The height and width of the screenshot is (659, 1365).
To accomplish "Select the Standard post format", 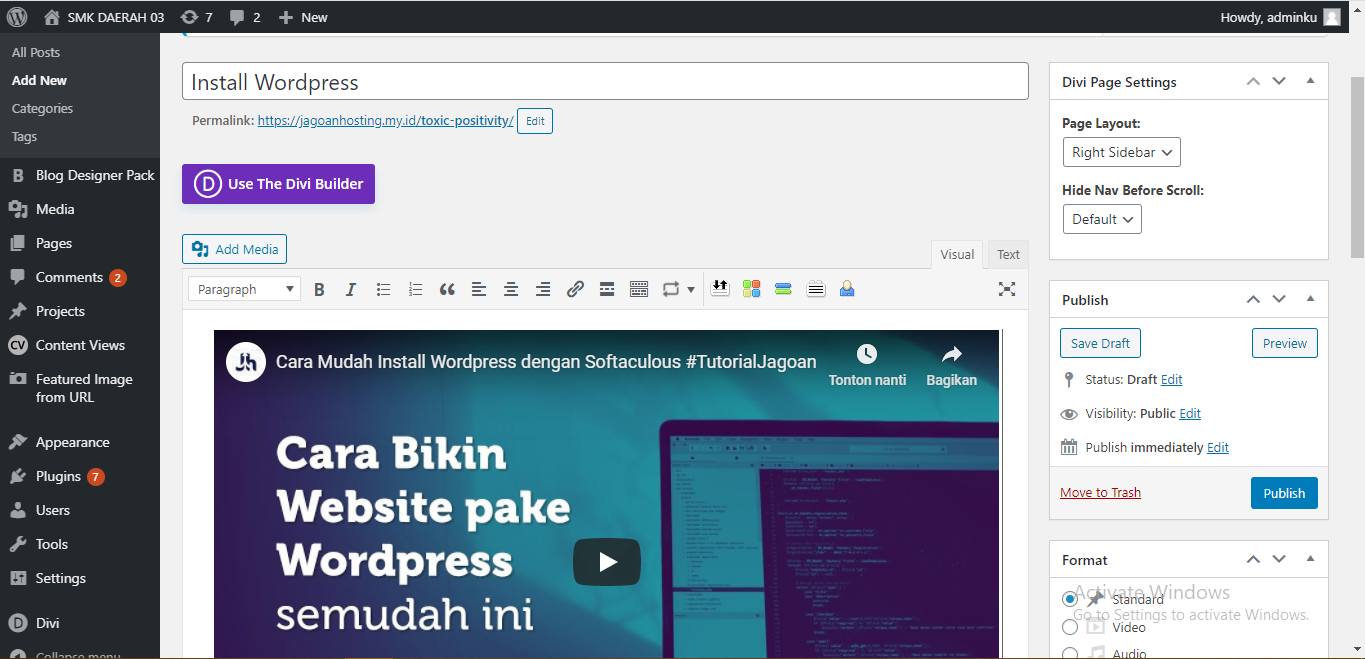I will [1070, 599].
